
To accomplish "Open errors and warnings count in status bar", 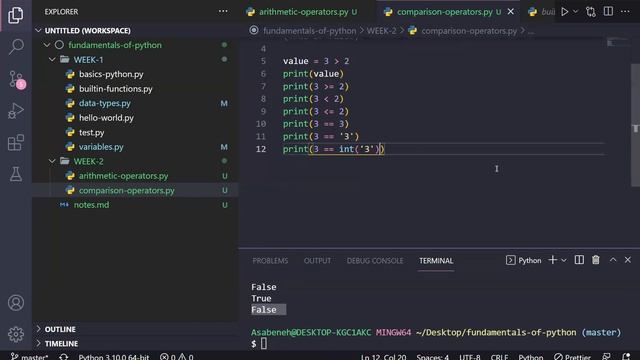I will 176,356.
